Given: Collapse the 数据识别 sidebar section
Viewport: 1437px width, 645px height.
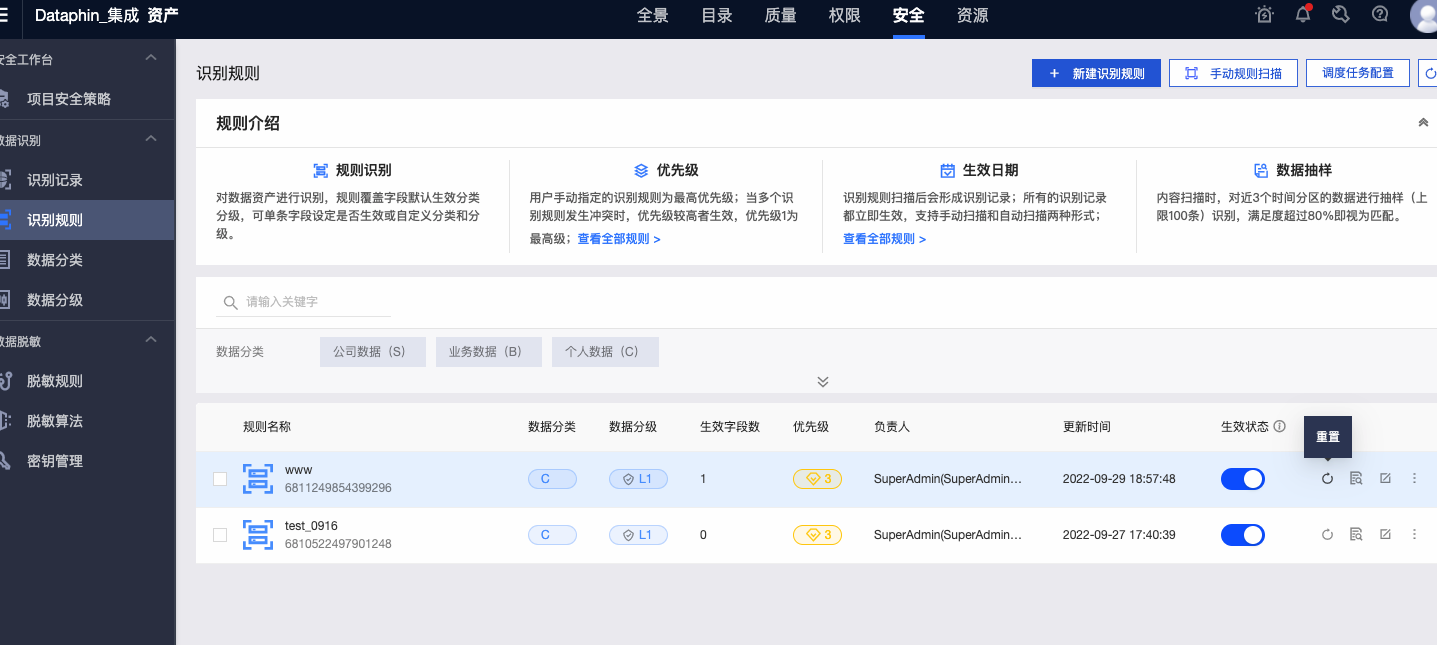Looking at the screenshot, I should [x=150, y=140].
